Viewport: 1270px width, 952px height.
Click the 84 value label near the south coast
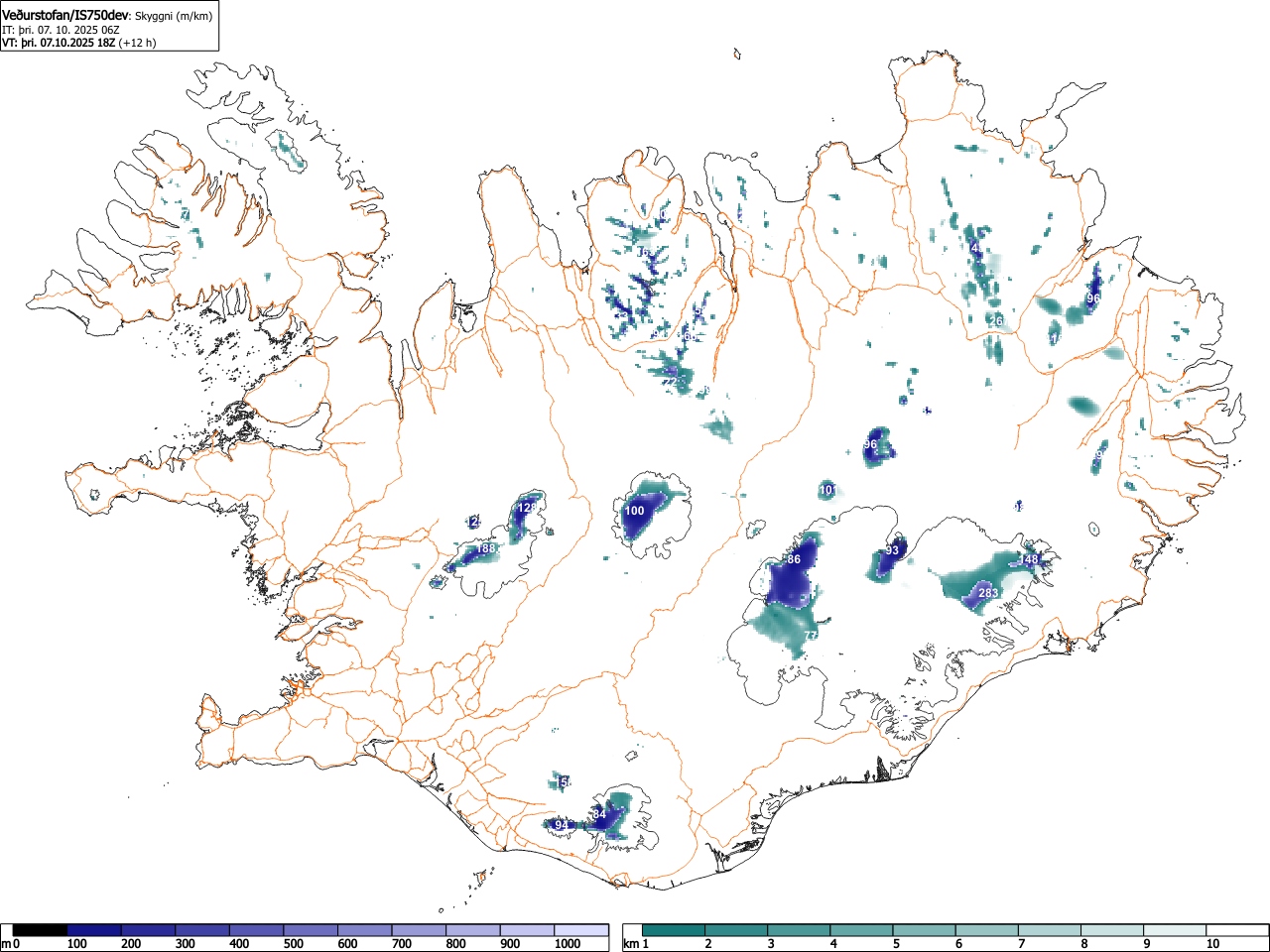tap(598, 814)
